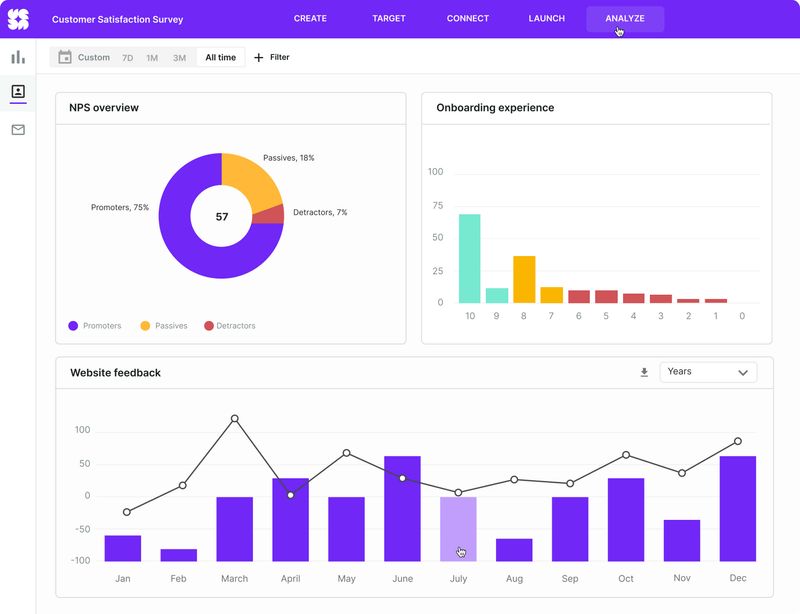Screen dimensions: 800x614
Task: Download the Website feedback chart
Action: pos(644,373)
